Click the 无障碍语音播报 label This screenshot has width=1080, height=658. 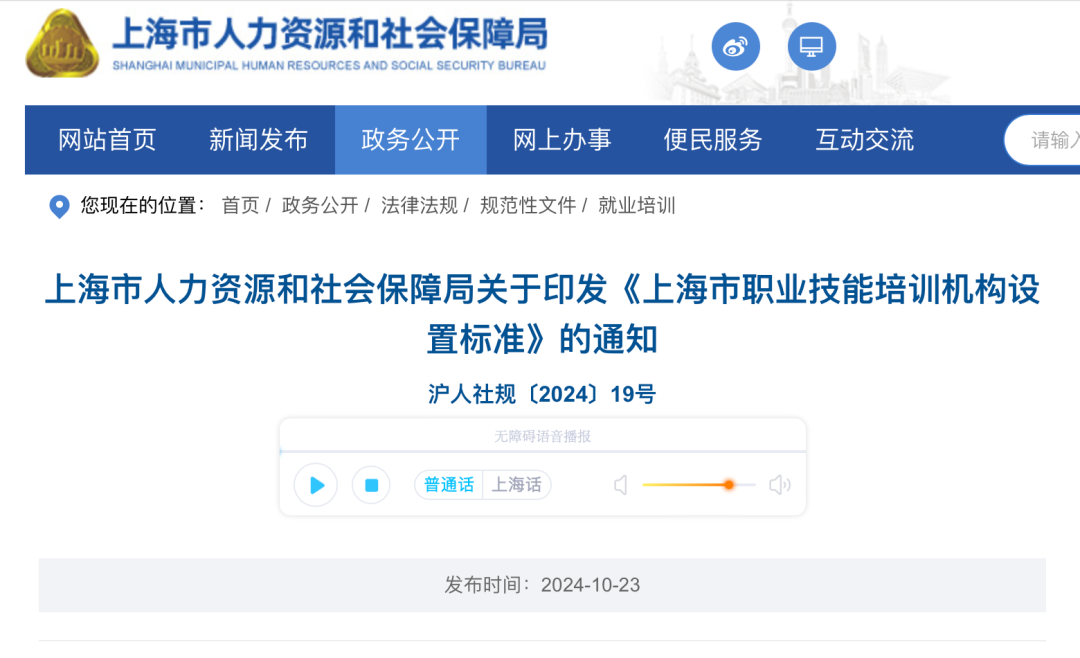click(542, 436)
